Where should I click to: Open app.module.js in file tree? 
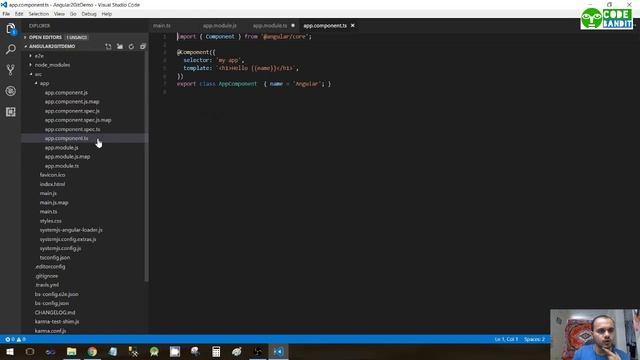pos(62,147)
